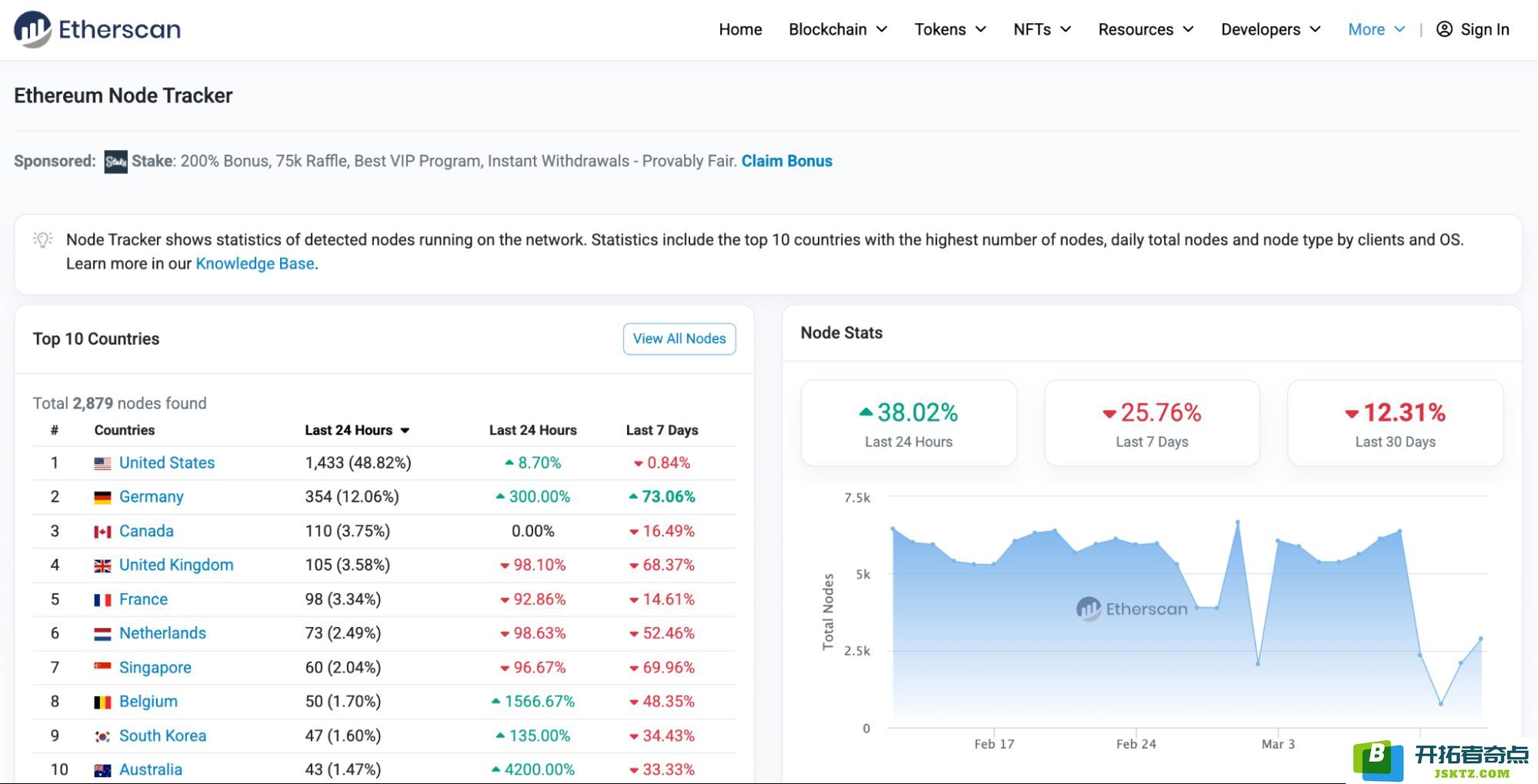Click the Belgium flag icon
This screenshot has height=784, width=1538.
click(102, 702)
